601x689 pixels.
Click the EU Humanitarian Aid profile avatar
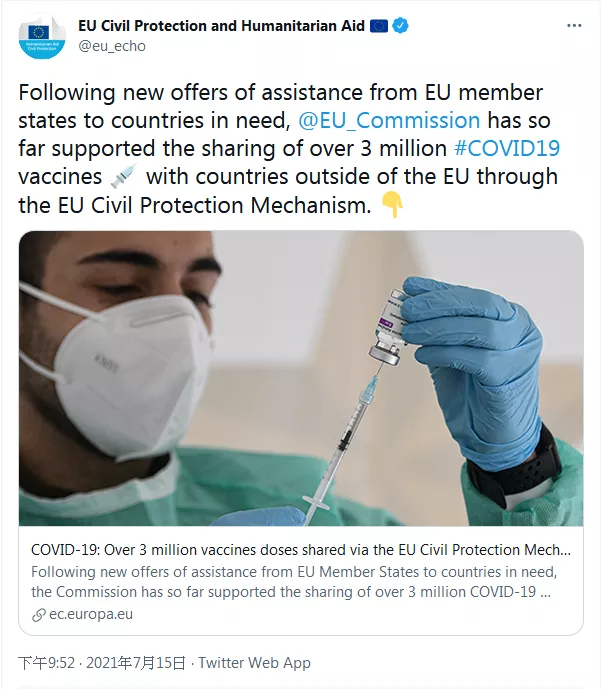pyautogui.click(x=42, y=36)
